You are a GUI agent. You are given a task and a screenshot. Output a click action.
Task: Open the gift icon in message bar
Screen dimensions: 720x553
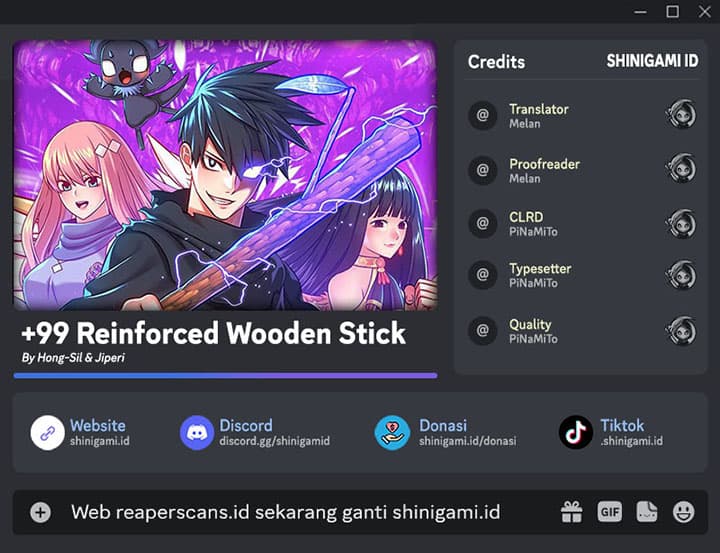coord(571,512)
